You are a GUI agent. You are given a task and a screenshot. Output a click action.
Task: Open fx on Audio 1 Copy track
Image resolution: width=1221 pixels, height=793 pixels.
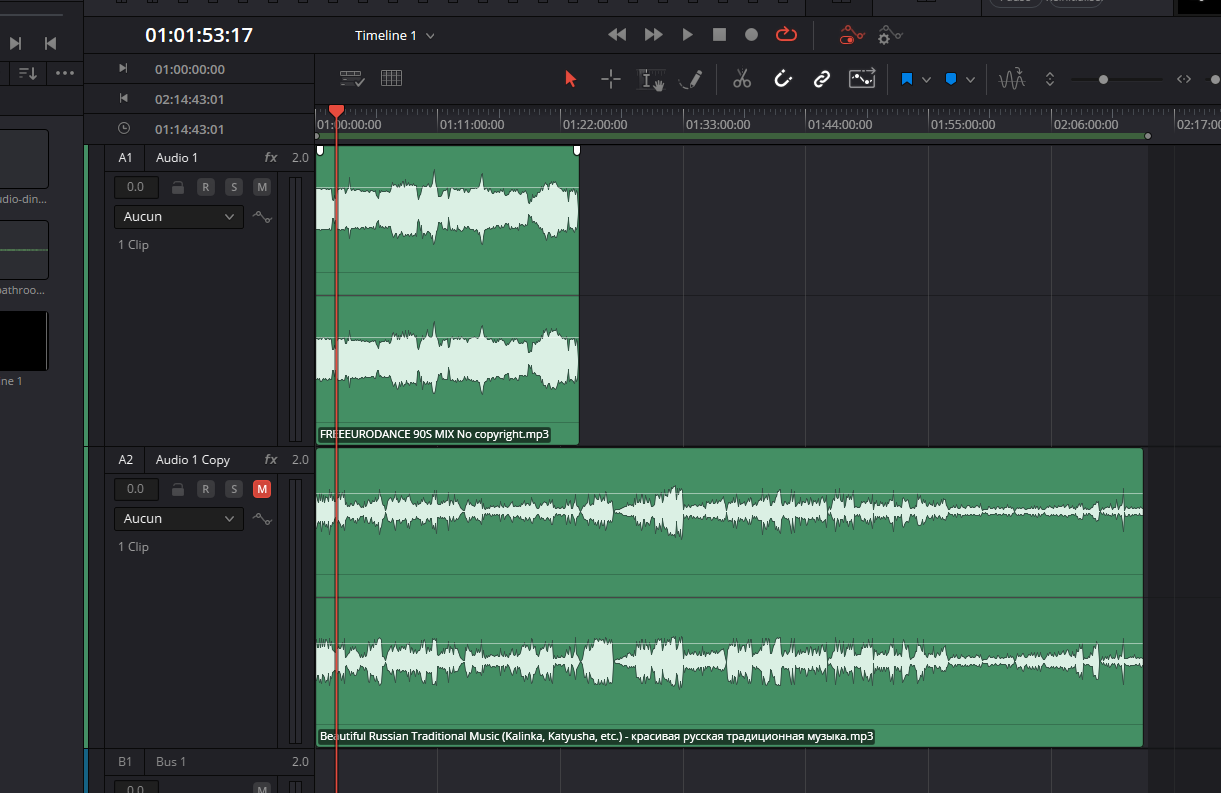tap(270, 460)
